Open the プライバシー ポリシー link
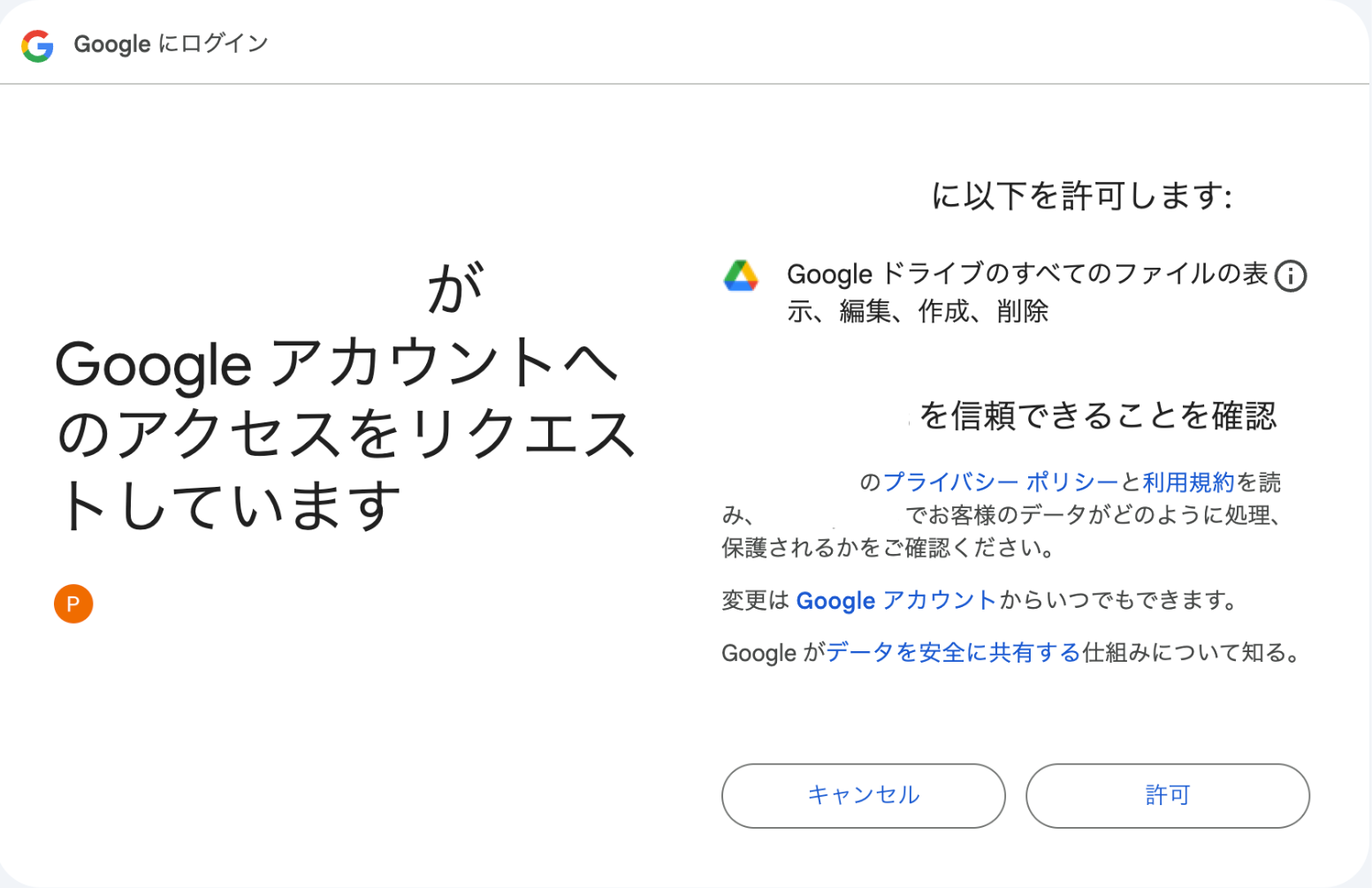 coord(1001,482)
